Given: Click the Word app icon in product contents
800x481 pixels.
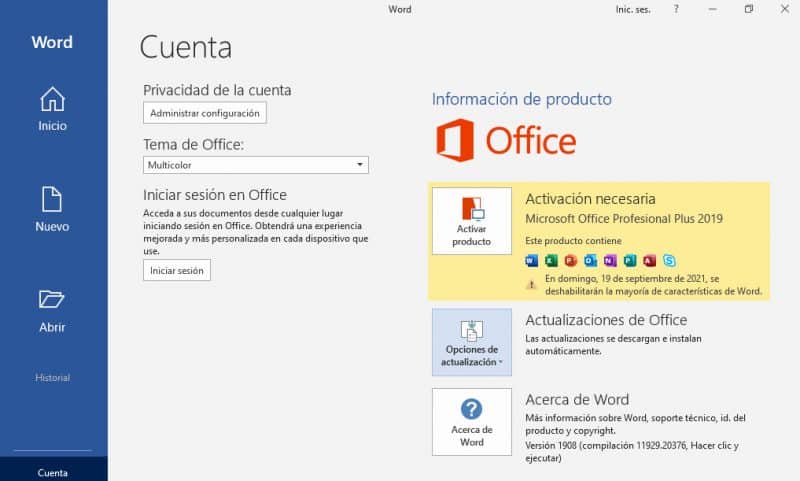Looking at the screenshot, I should click(531, 261).
